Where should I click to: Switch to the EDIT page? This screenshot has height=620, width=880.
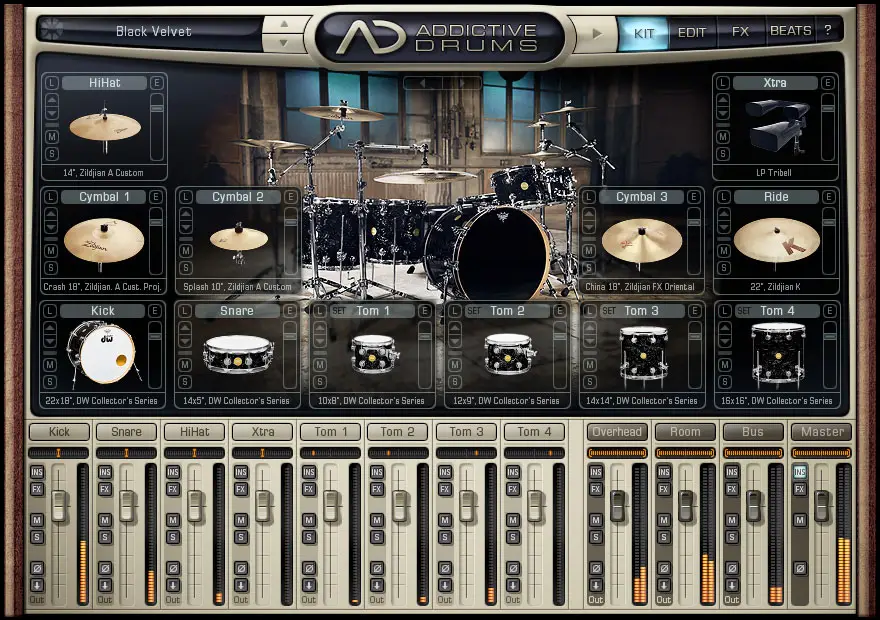point(691,33)
